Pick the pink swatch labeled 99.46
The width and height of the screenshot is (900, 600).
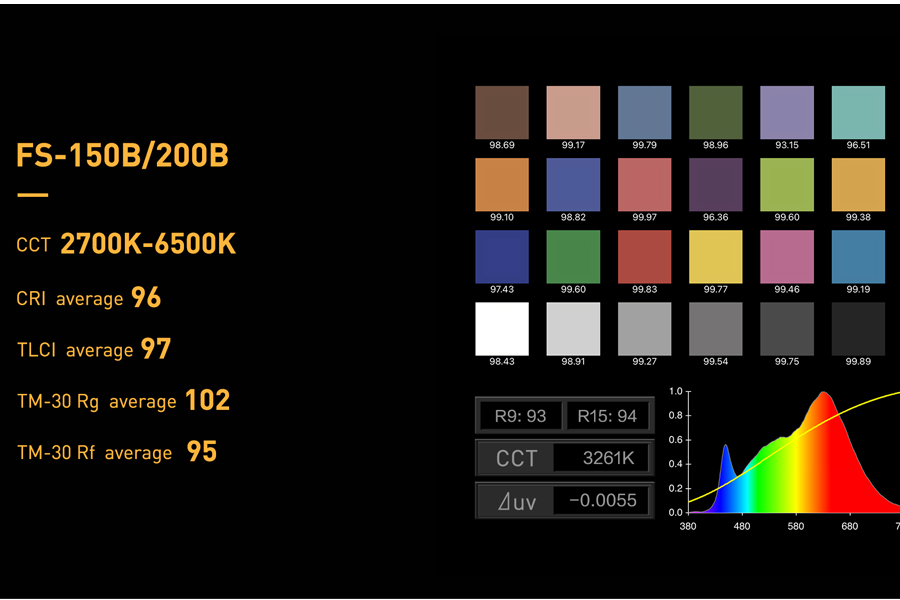pyautogui.click(x=787, y=256)
